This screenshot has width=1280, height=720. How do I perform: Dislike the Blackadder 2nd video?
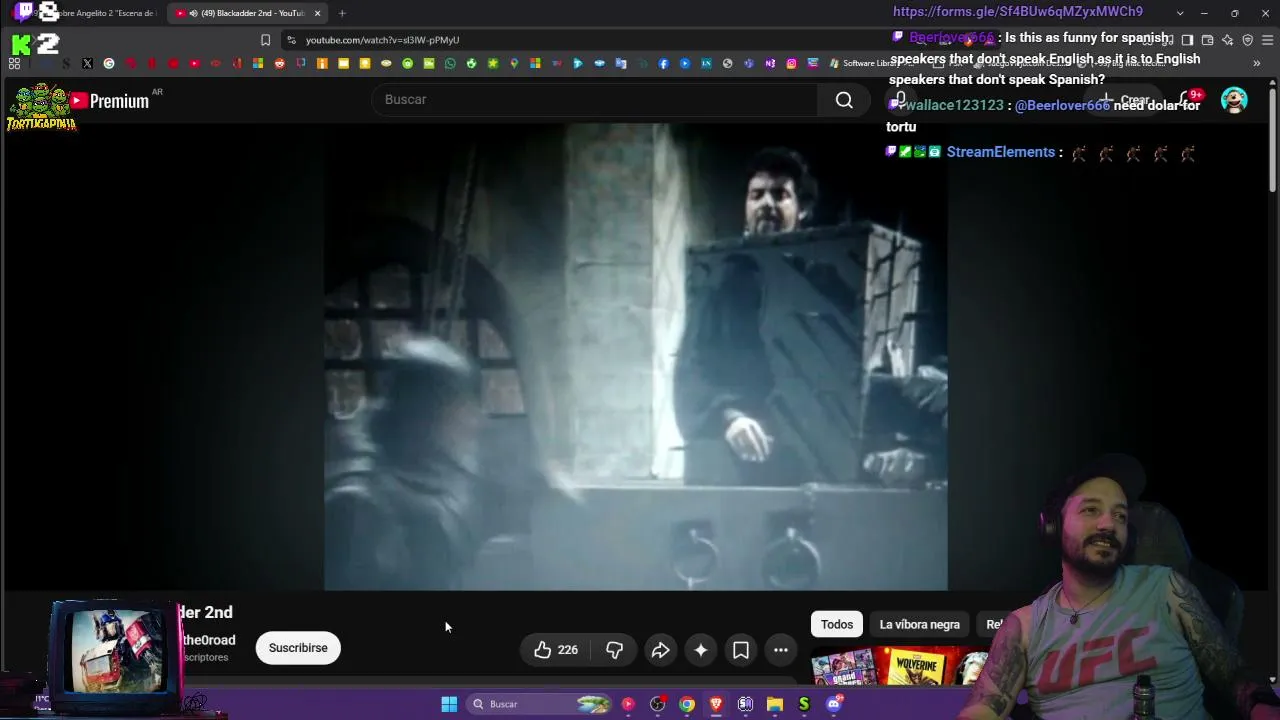tap(614, 650)
